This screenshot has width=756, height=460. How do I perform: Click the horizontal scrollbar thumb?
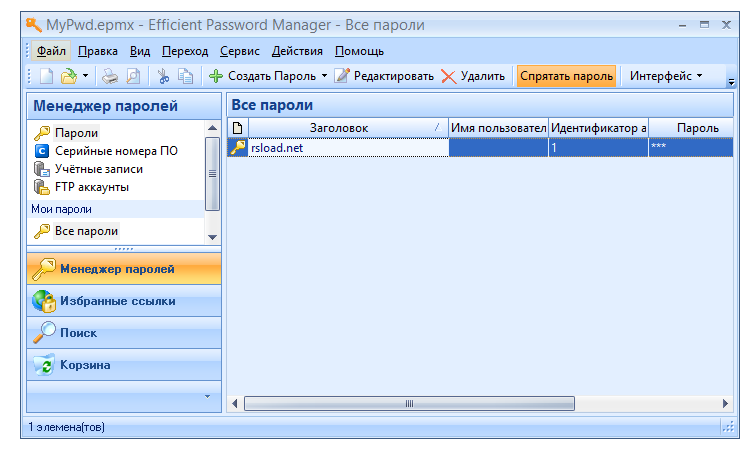[x=409, y=404]
